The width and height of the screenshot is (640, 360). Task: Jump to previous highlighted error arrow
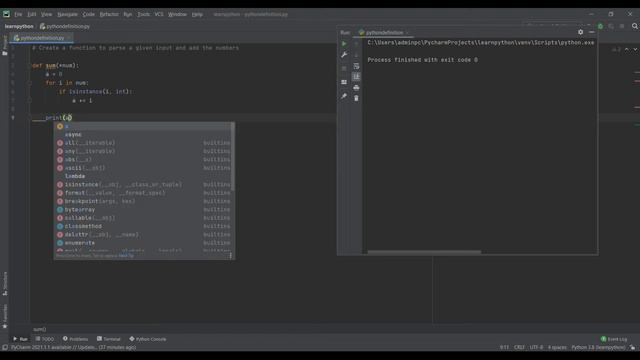point(627,49)
